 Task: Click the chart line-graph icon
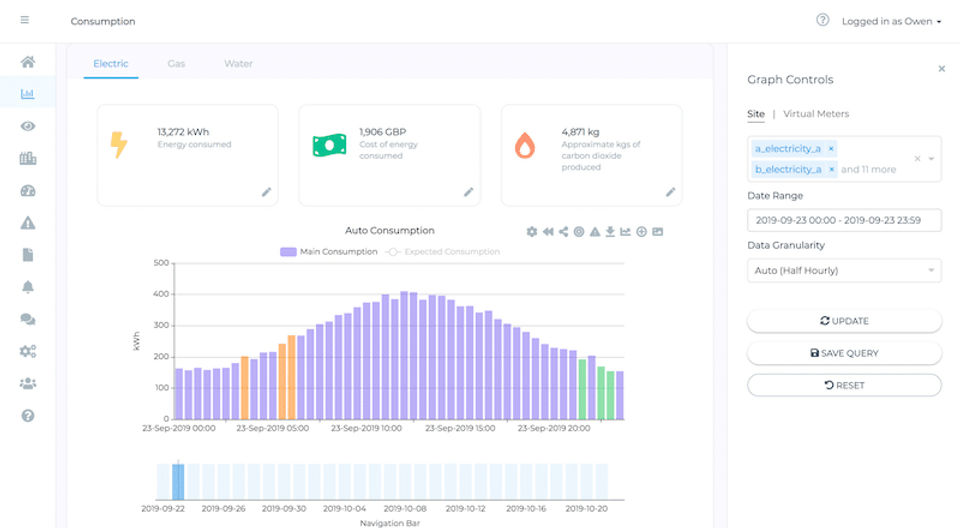click(x=625, y=232)
